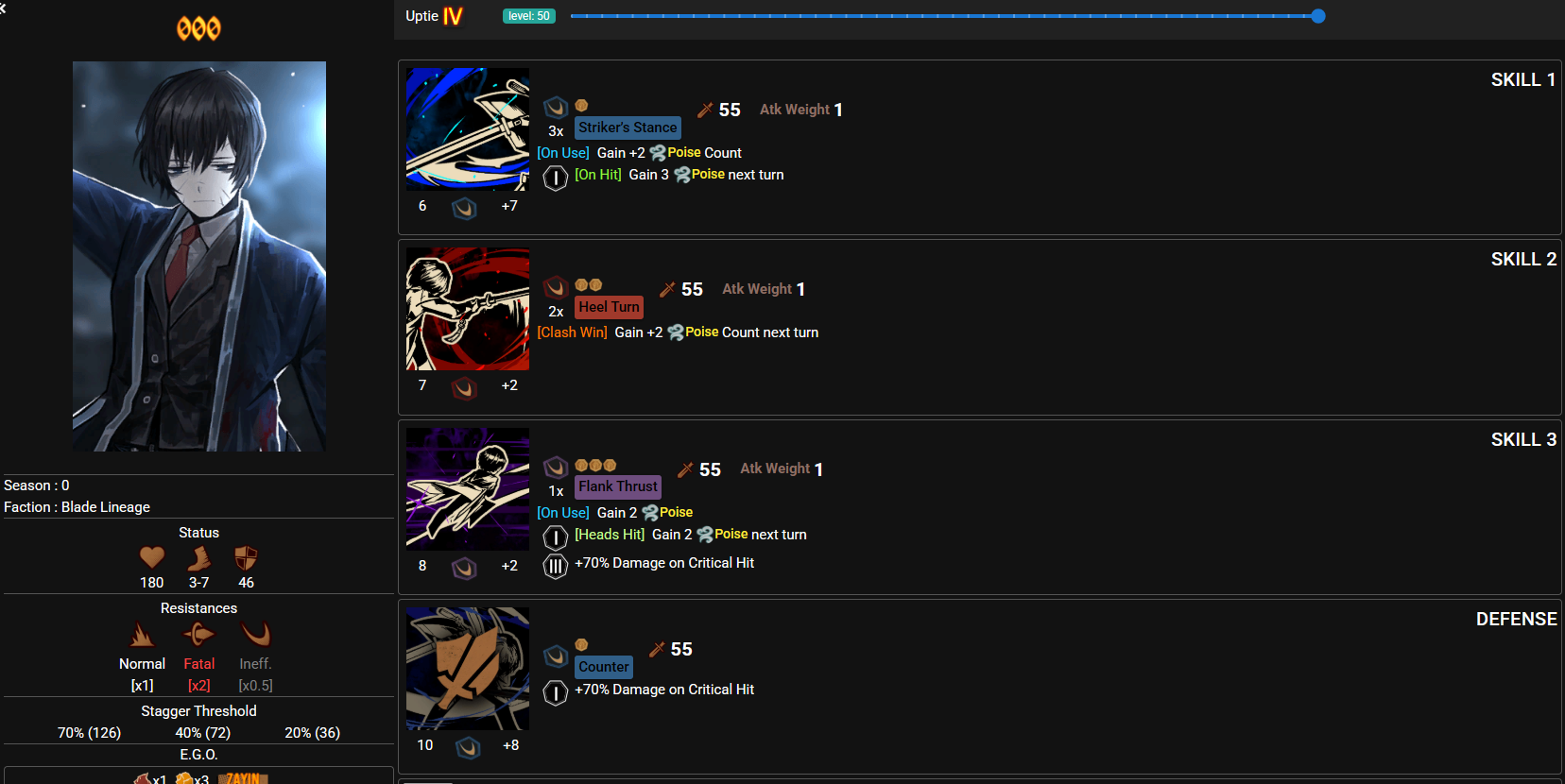Click the Blunt resistance icon above Ineff.
Viewport: 1565px width, 784px height.
[x=255, y=634]
